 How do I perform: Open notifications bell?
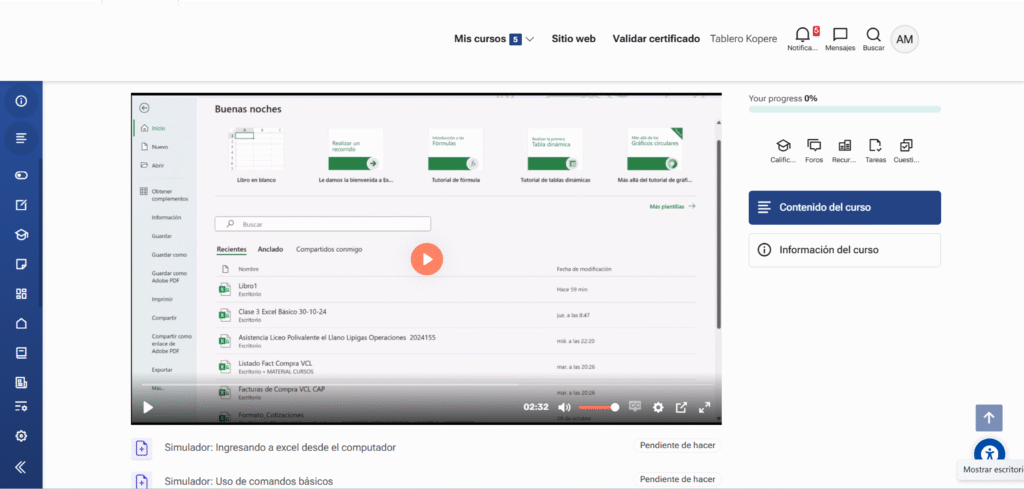(803, 39)
